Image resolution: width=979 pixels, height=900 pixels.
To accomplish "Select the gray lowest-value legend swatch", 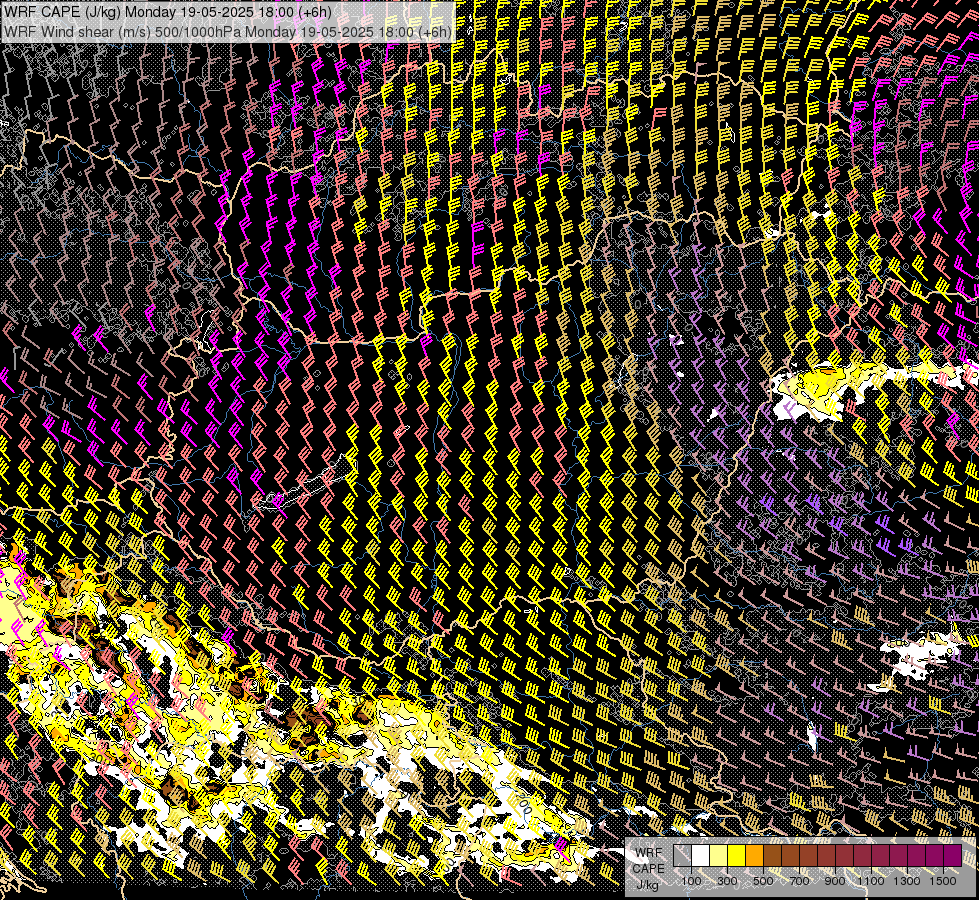I will [682, 855].
